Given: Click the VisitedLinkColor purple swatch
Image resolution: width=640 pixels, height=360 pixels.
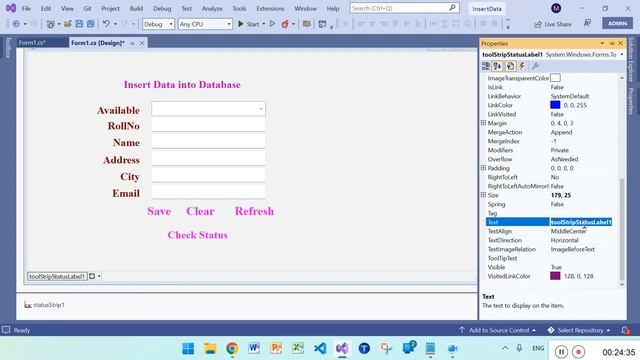Looking at the screenshot, I should tap(555, 276).
